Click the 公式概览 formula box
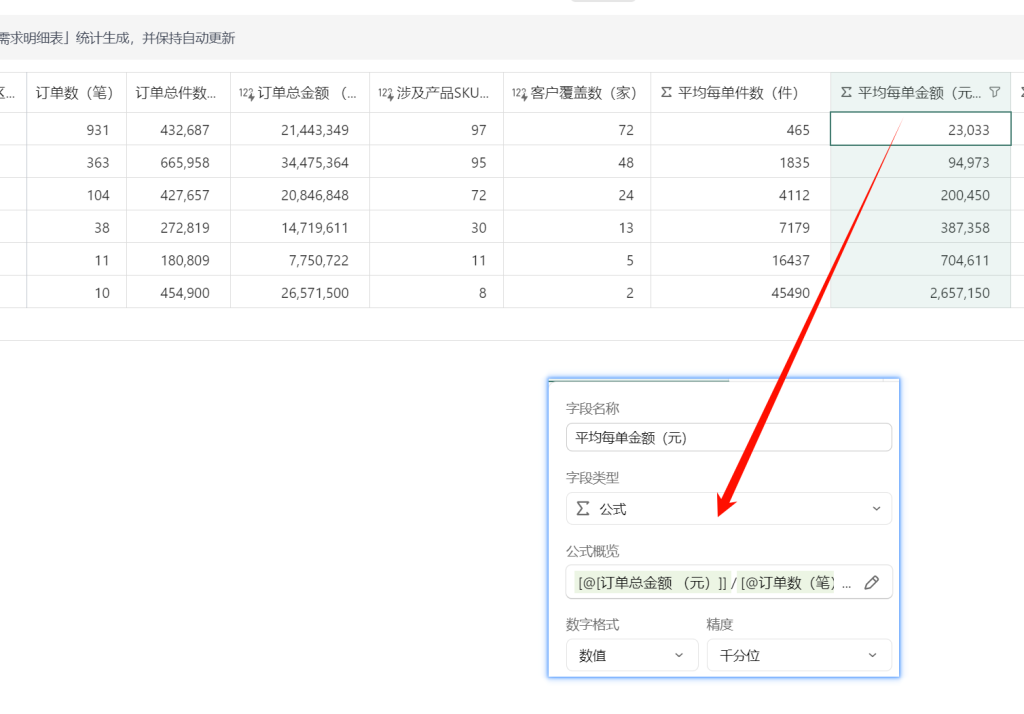 (729, 582)
